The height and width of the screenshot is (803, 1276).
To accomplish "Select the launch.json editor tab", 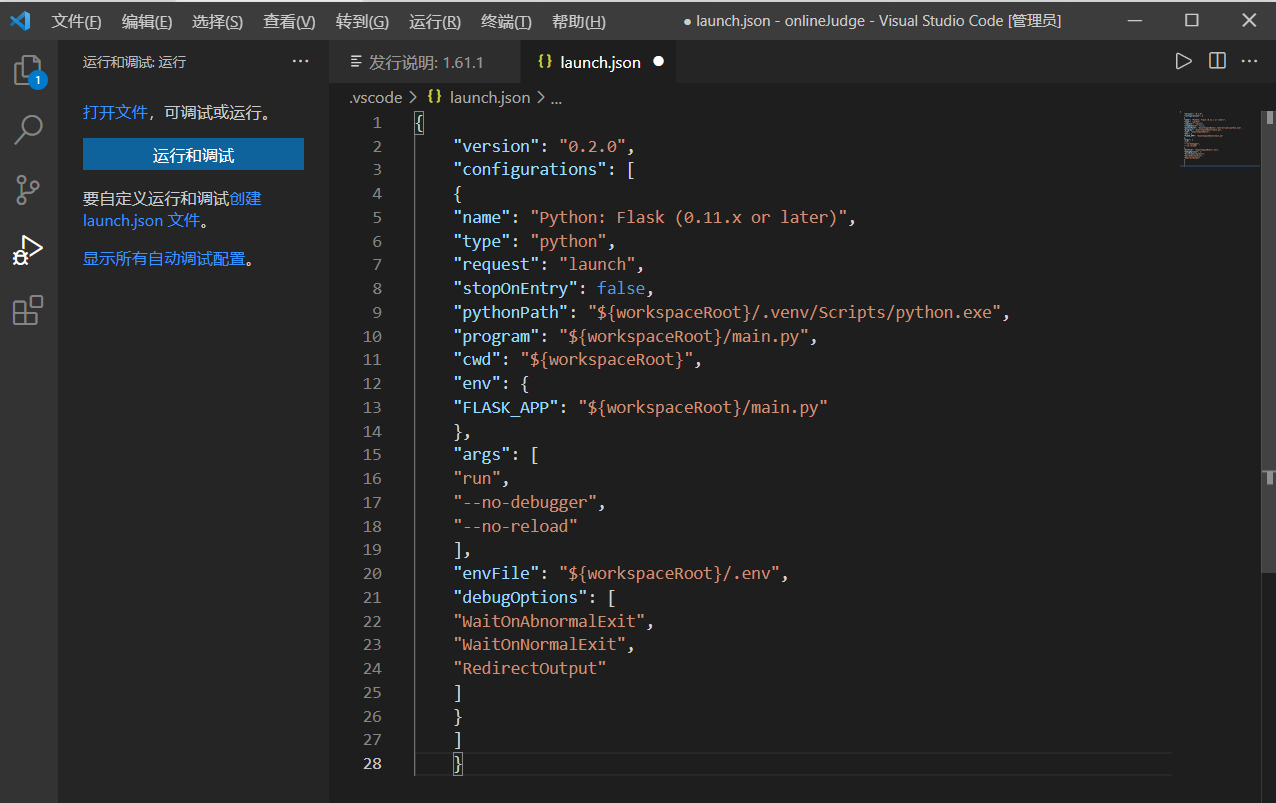I will pyautogui.click(x=598, y=62).
